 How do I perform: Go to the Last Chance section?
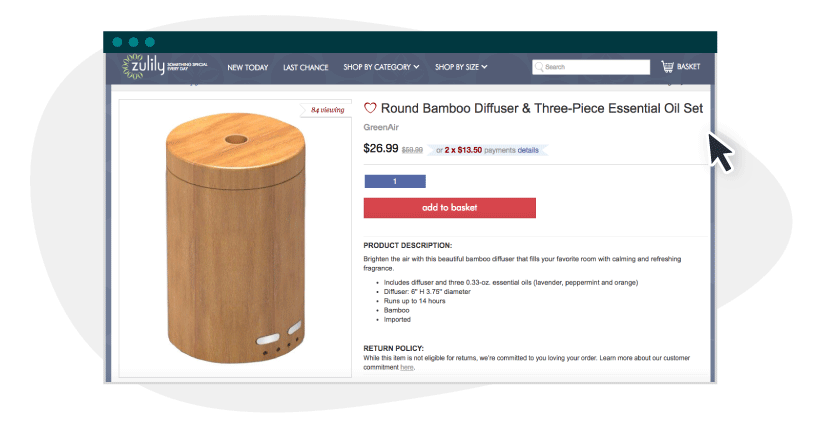[x=305, y=67]
